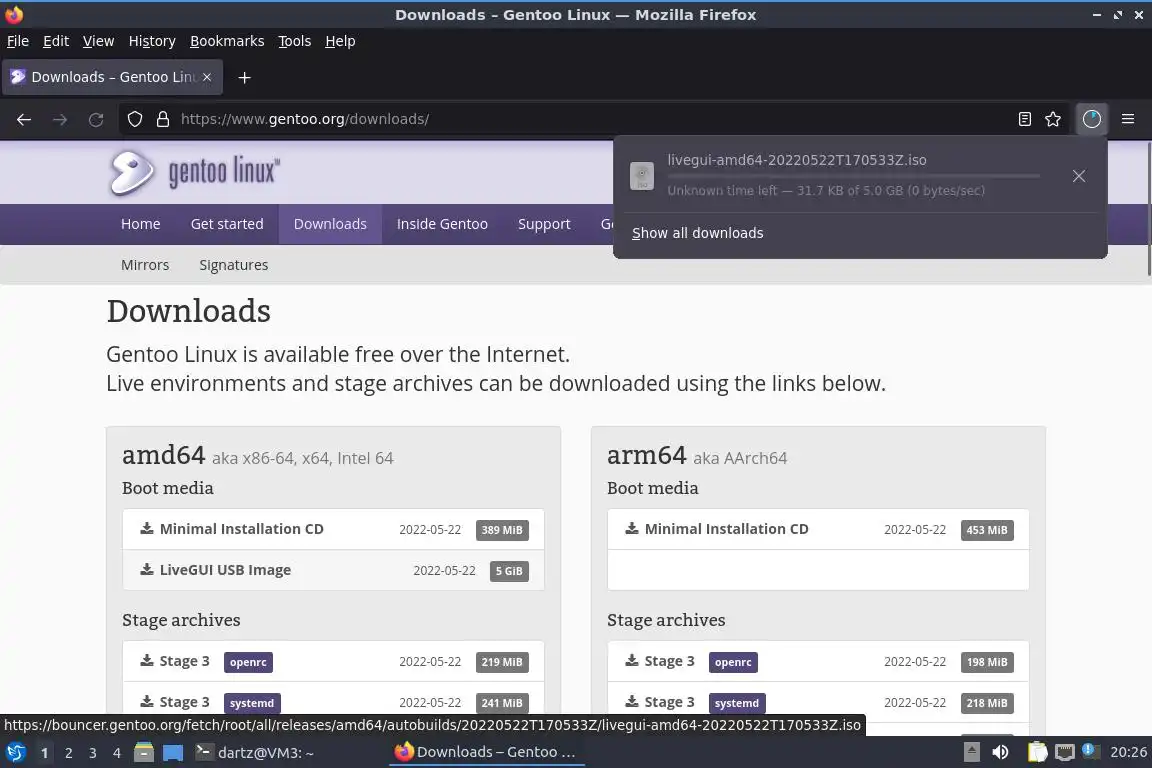The image size is (1152, 768).
Task: Click the notification info tray icon
Action: 1091,751
